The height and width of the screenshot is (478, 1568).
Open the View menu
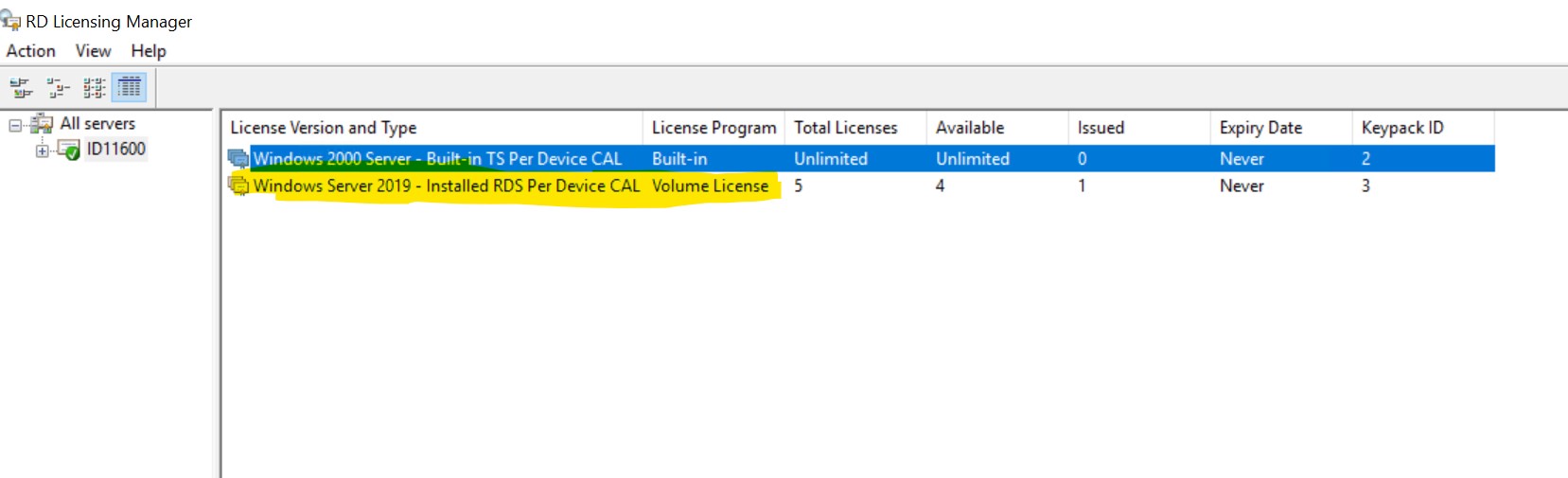click(94, 51)
